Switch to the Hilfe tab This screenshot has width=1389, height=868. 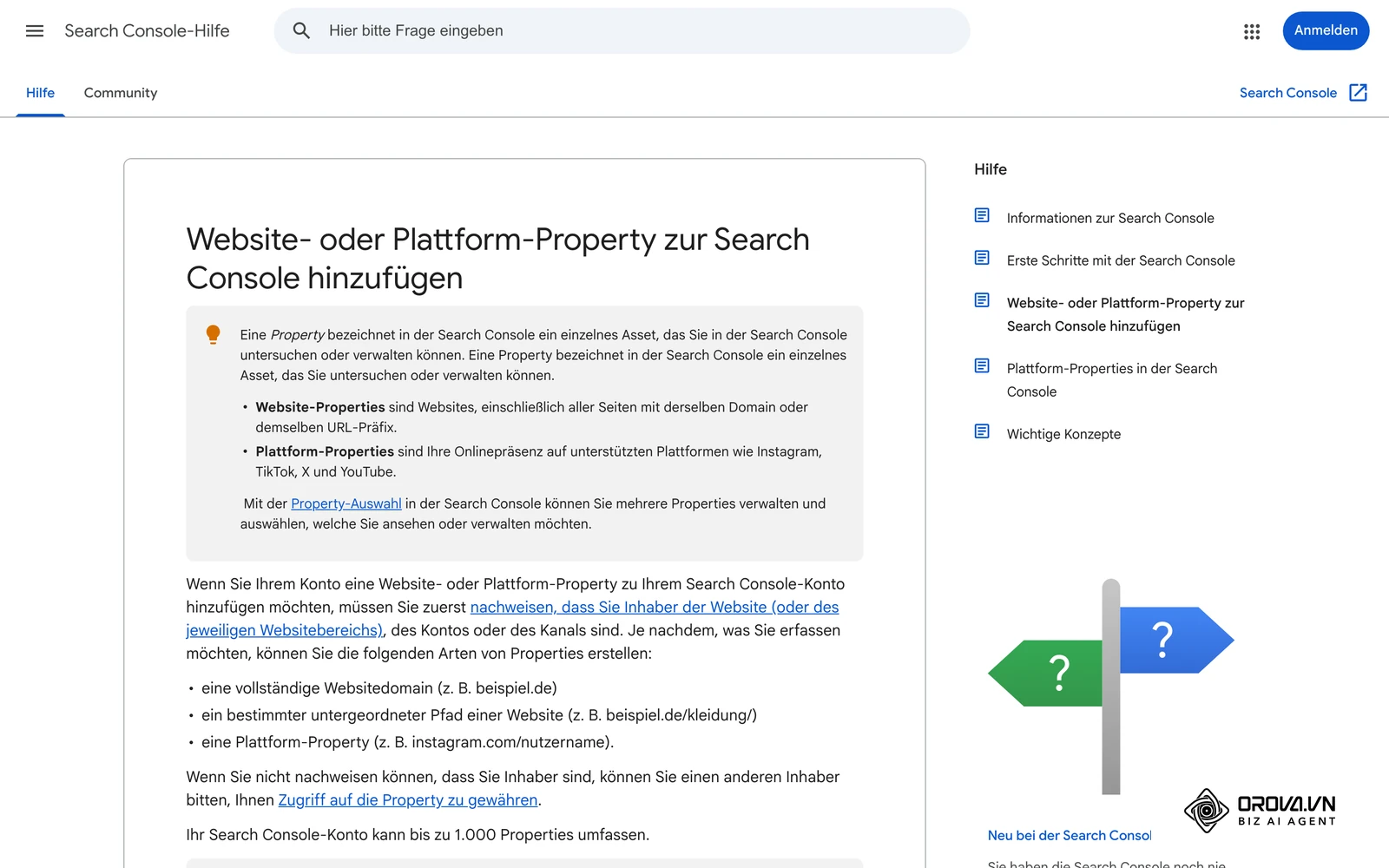click(x=40, y=93)
